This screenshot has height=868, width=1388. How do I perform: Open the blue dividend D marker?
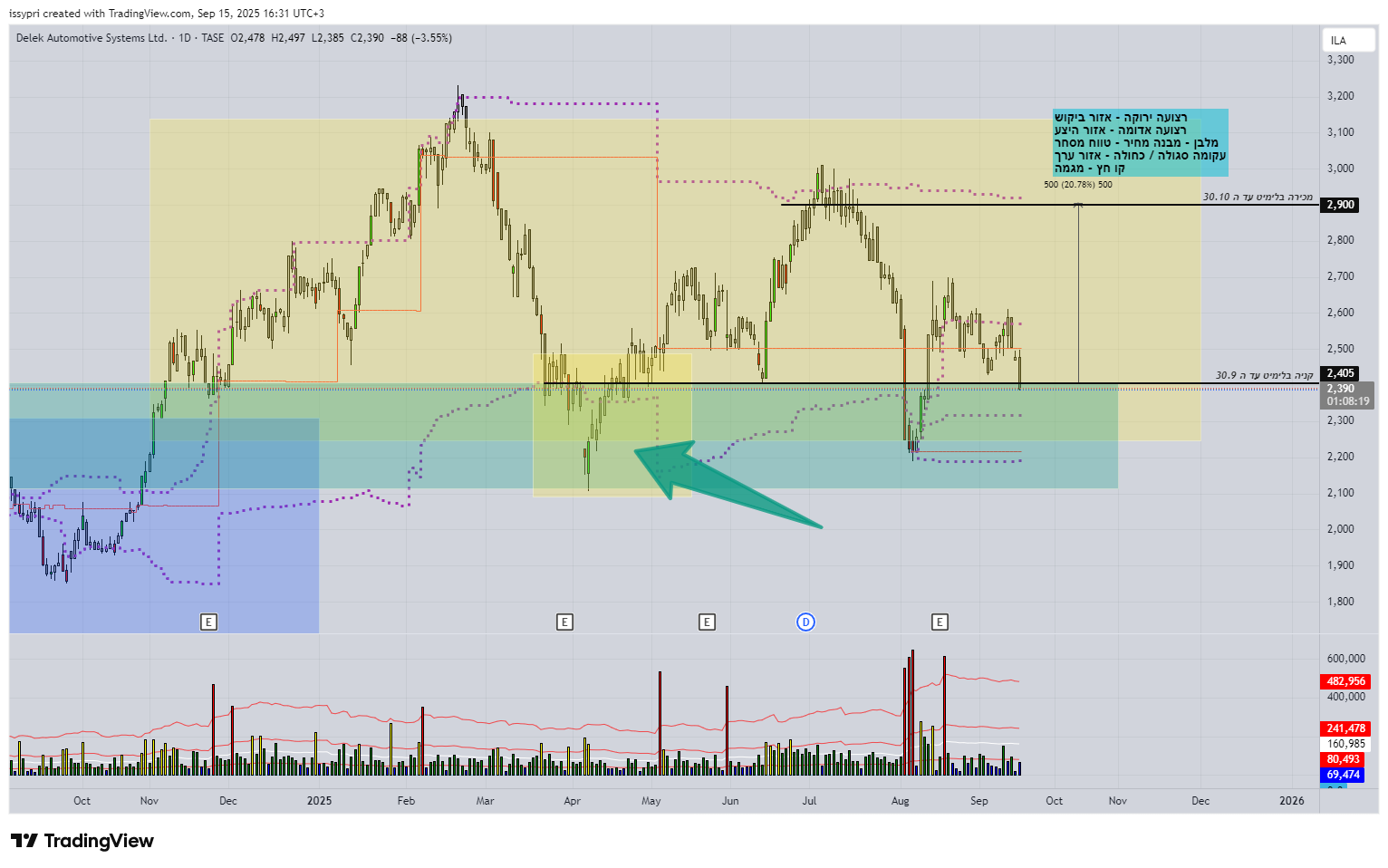(805, 622)
